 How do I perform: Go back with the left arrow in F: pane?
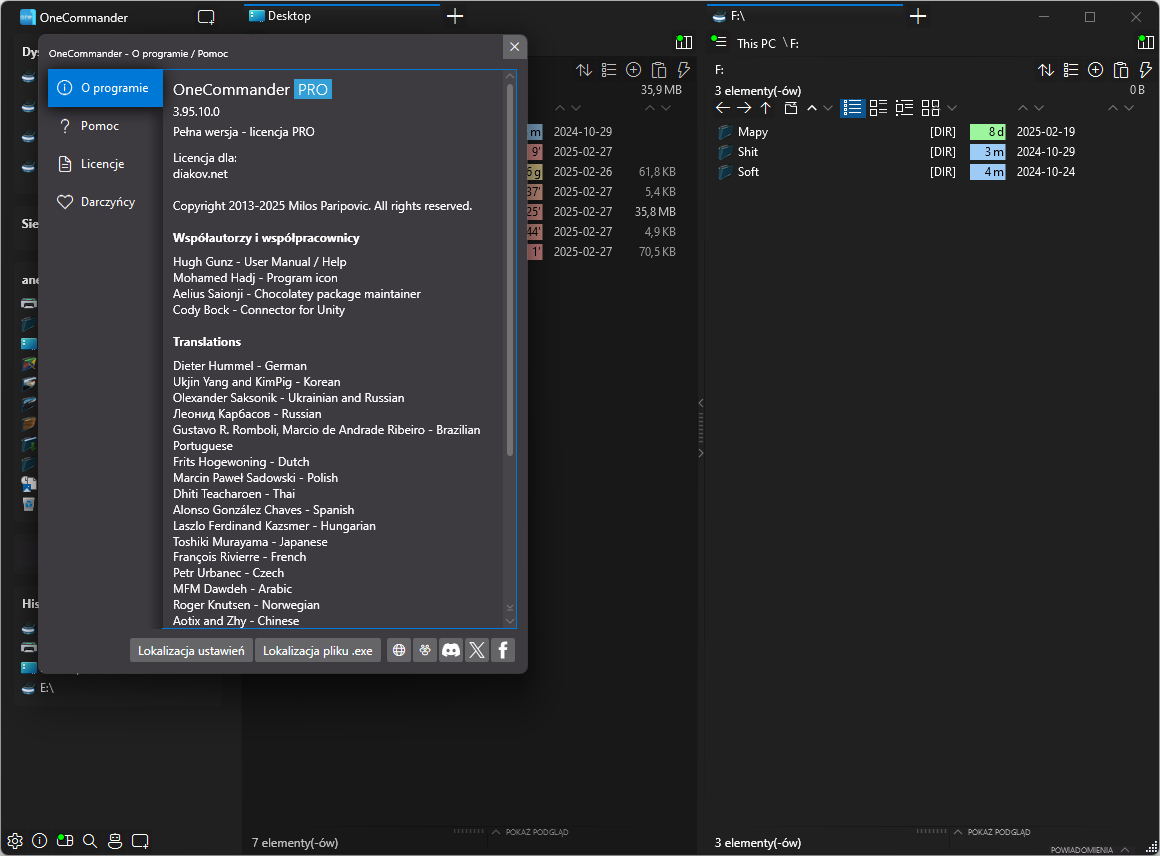(723, 108)
